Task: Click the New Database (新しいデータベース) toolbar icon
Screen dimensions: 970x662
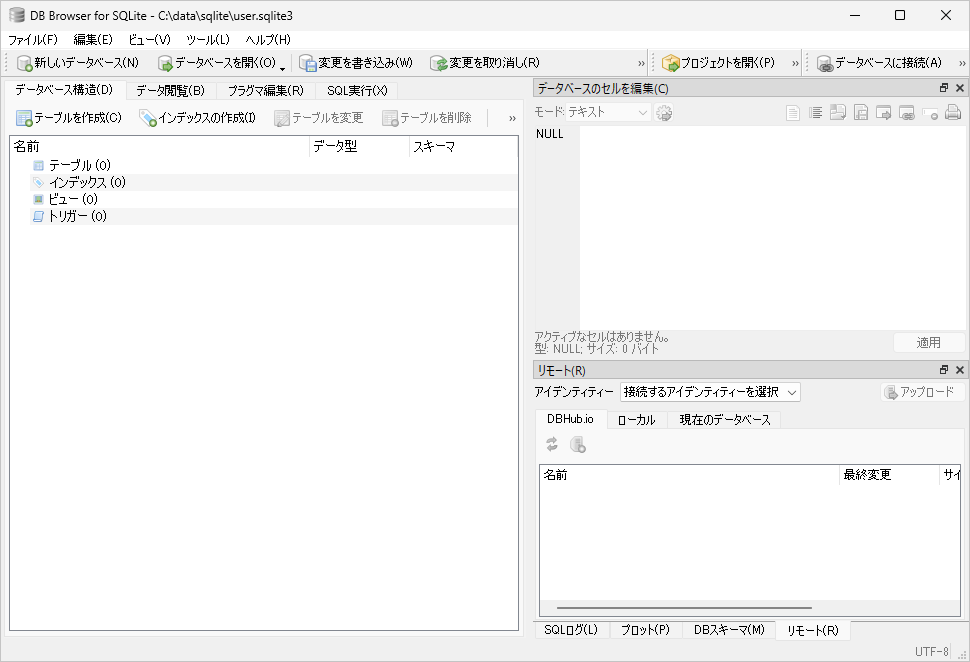Action: click(25, 63)
